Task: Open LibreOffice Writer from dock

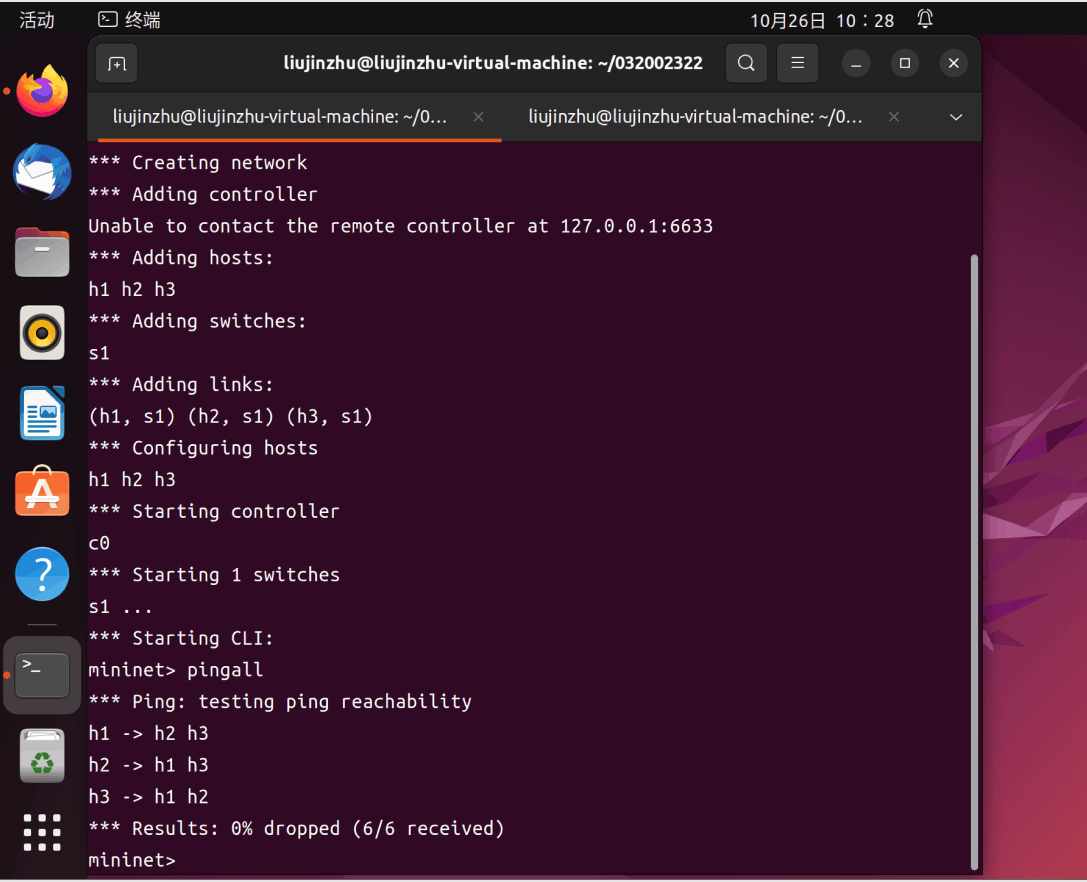Action: click(x=42, y=413)
